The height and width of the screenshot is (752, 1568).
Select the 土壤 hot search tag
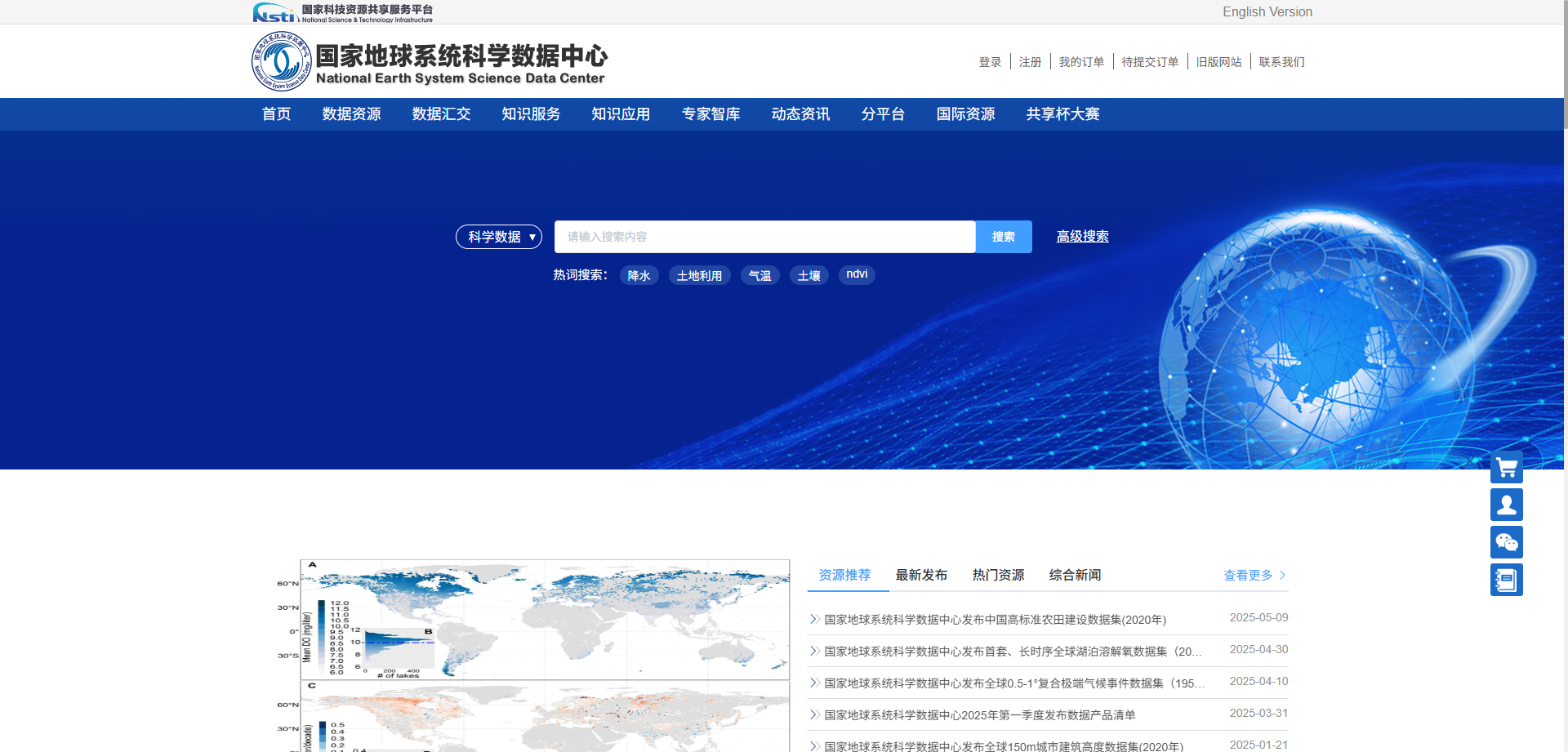[x=809, y=275]
